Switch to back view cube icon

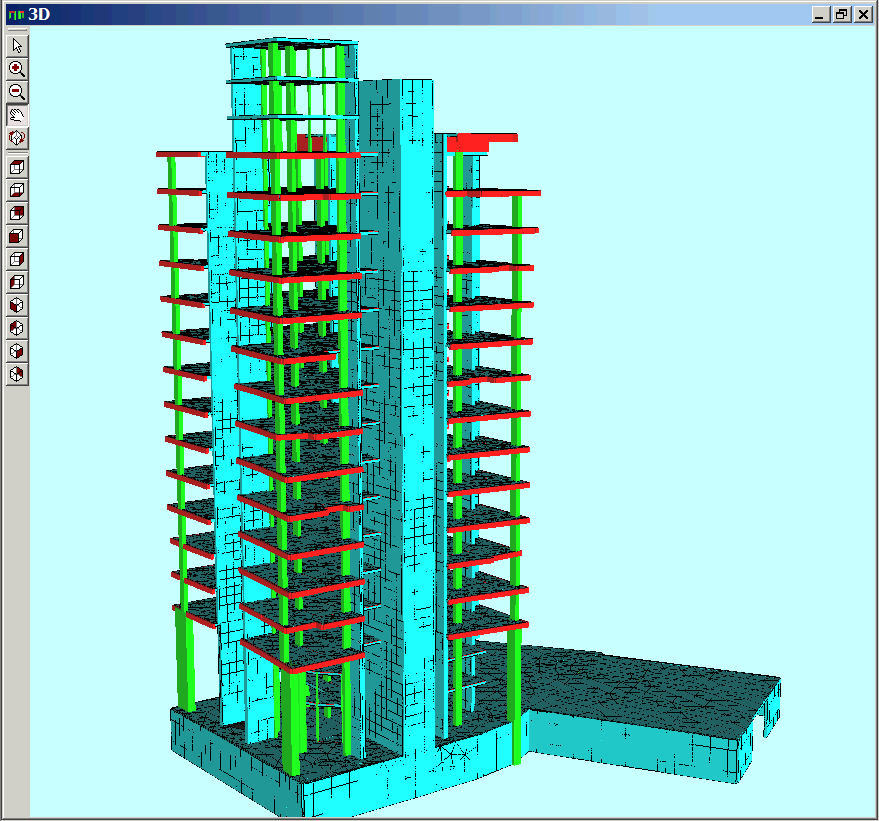pyautogui.click(x=17, y=213)
